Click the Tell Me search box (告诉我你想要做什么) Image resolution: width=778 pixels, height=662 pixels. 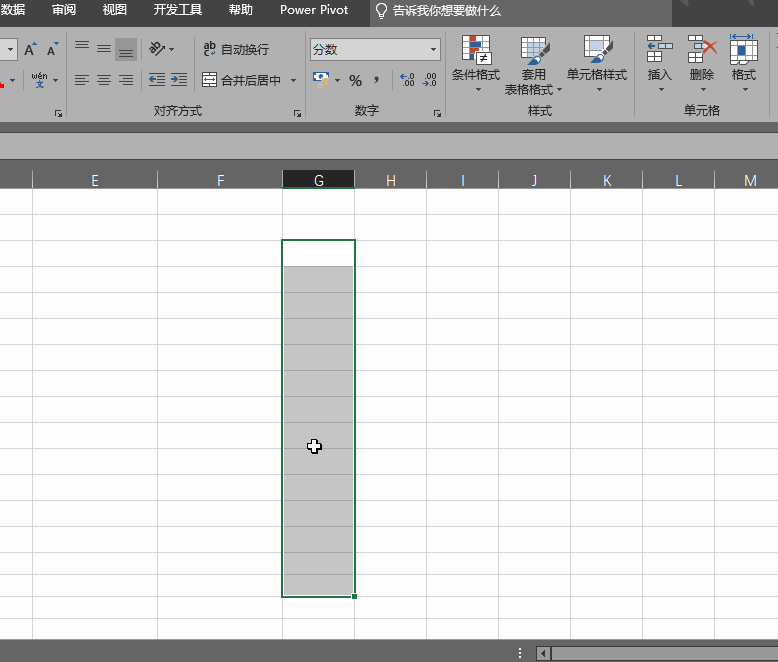coord(445,10)
